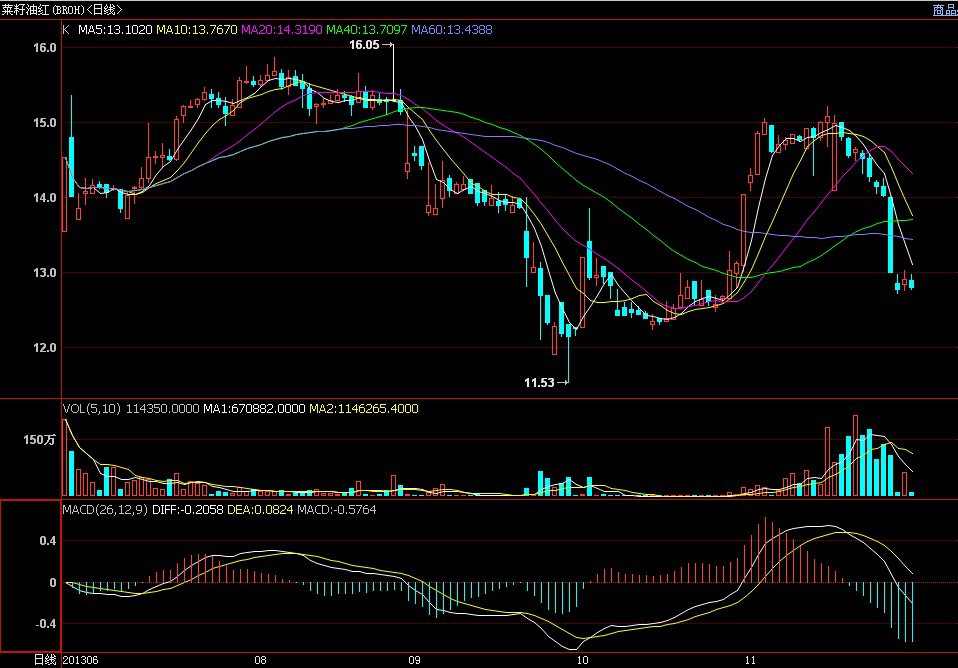
Task: Select the K indicator label
Action: coord(66,29)
